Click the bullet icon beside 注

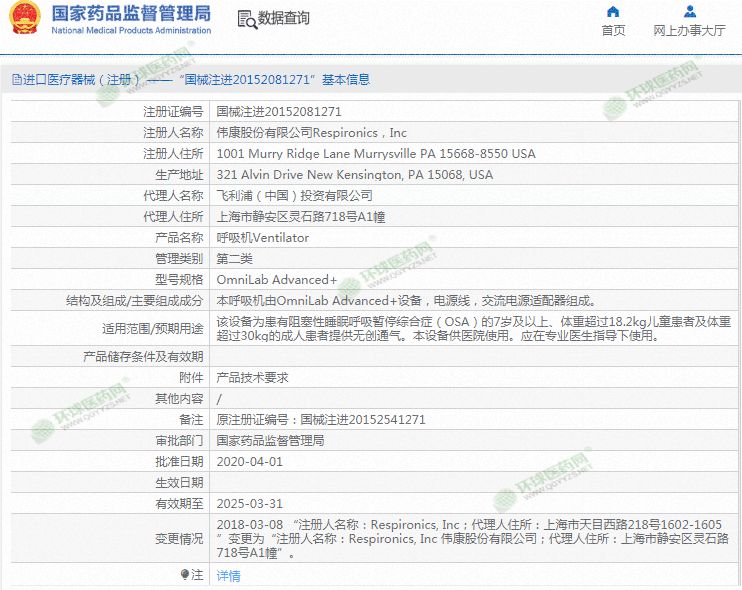tap(184, 575)
